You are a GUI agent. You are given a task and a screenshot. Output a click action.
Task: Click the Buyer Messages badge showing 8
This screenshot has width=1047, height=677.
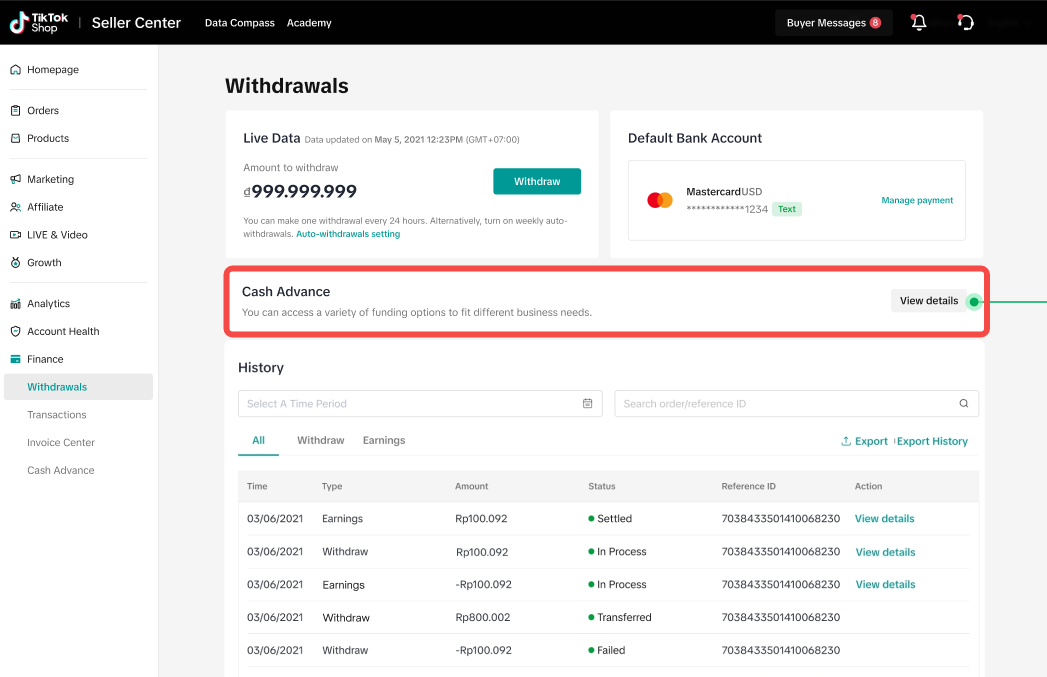click(875, 23)
